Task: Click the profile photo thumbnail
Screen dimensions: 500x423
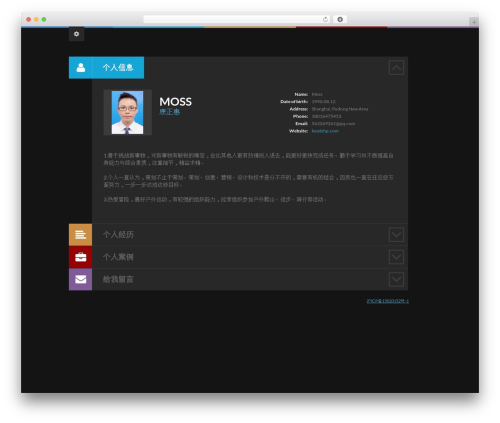Action: tap(127, 112)
